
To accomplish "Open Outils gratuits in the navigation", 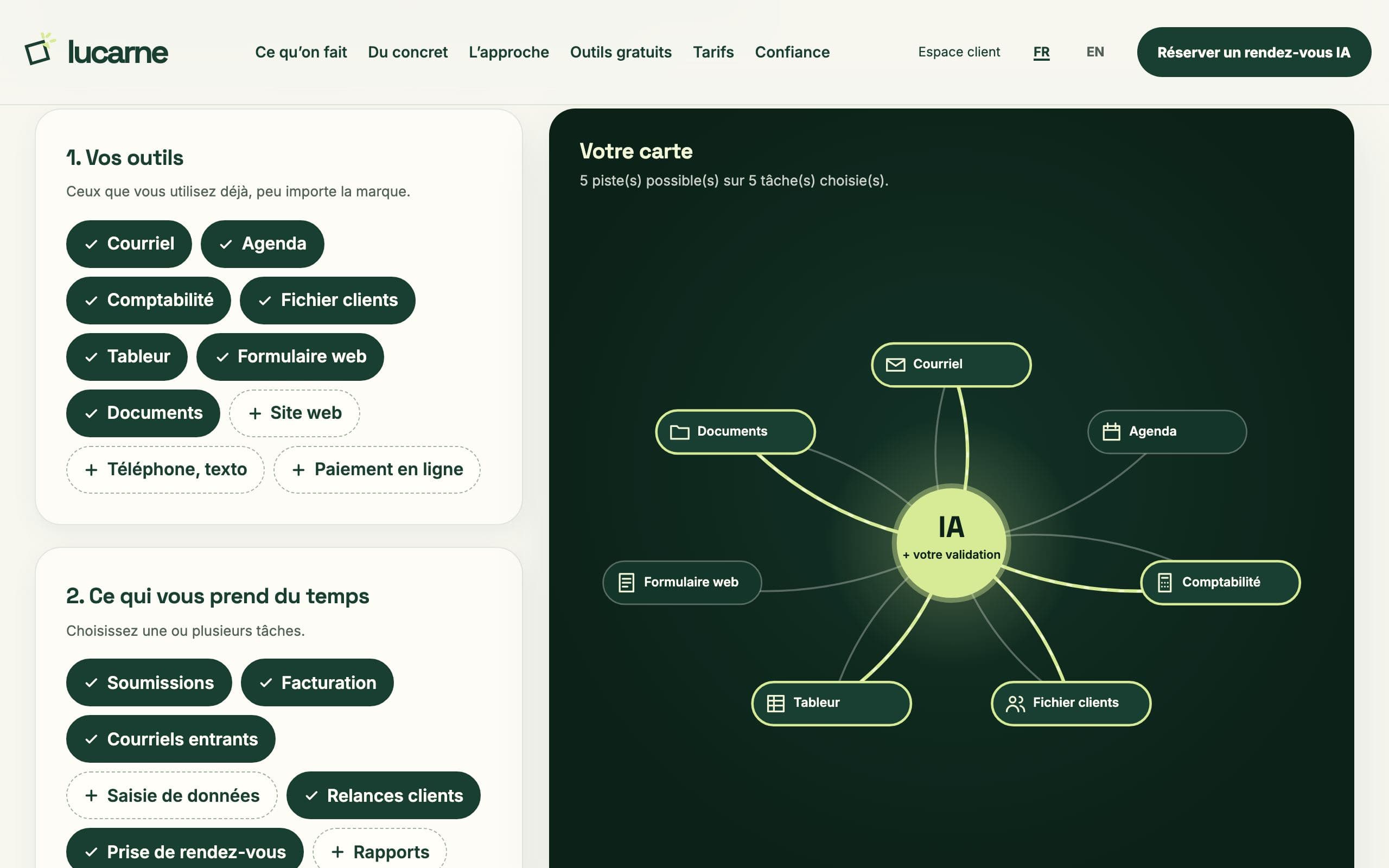I will [621, 52].
